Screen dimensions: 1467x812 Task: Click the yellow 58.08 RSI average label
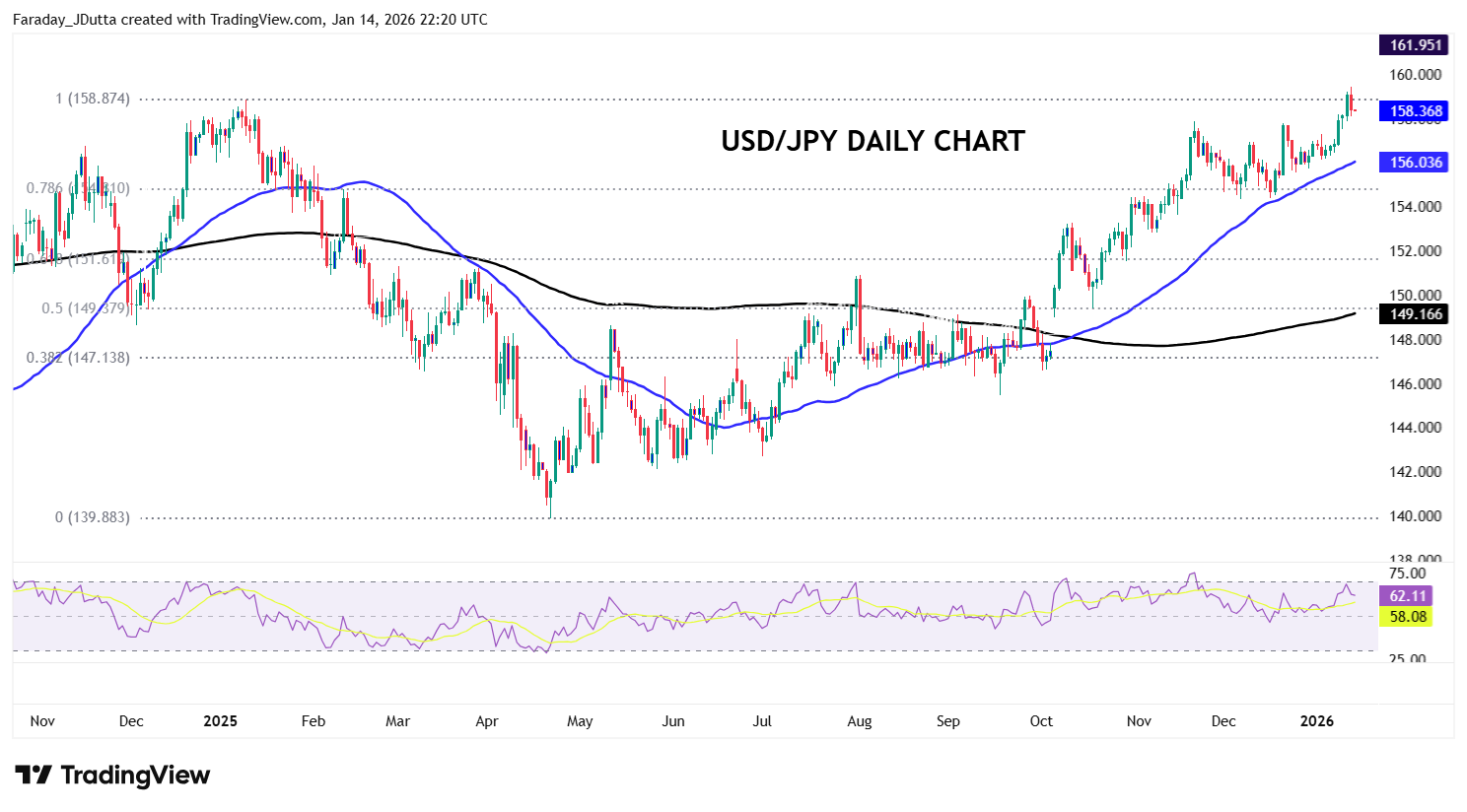tap(1408, 617)
